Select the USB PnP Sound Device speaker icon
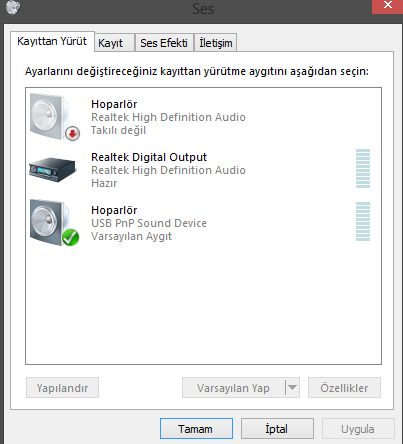Screen dimensions: 403x444 coord(53,223)
